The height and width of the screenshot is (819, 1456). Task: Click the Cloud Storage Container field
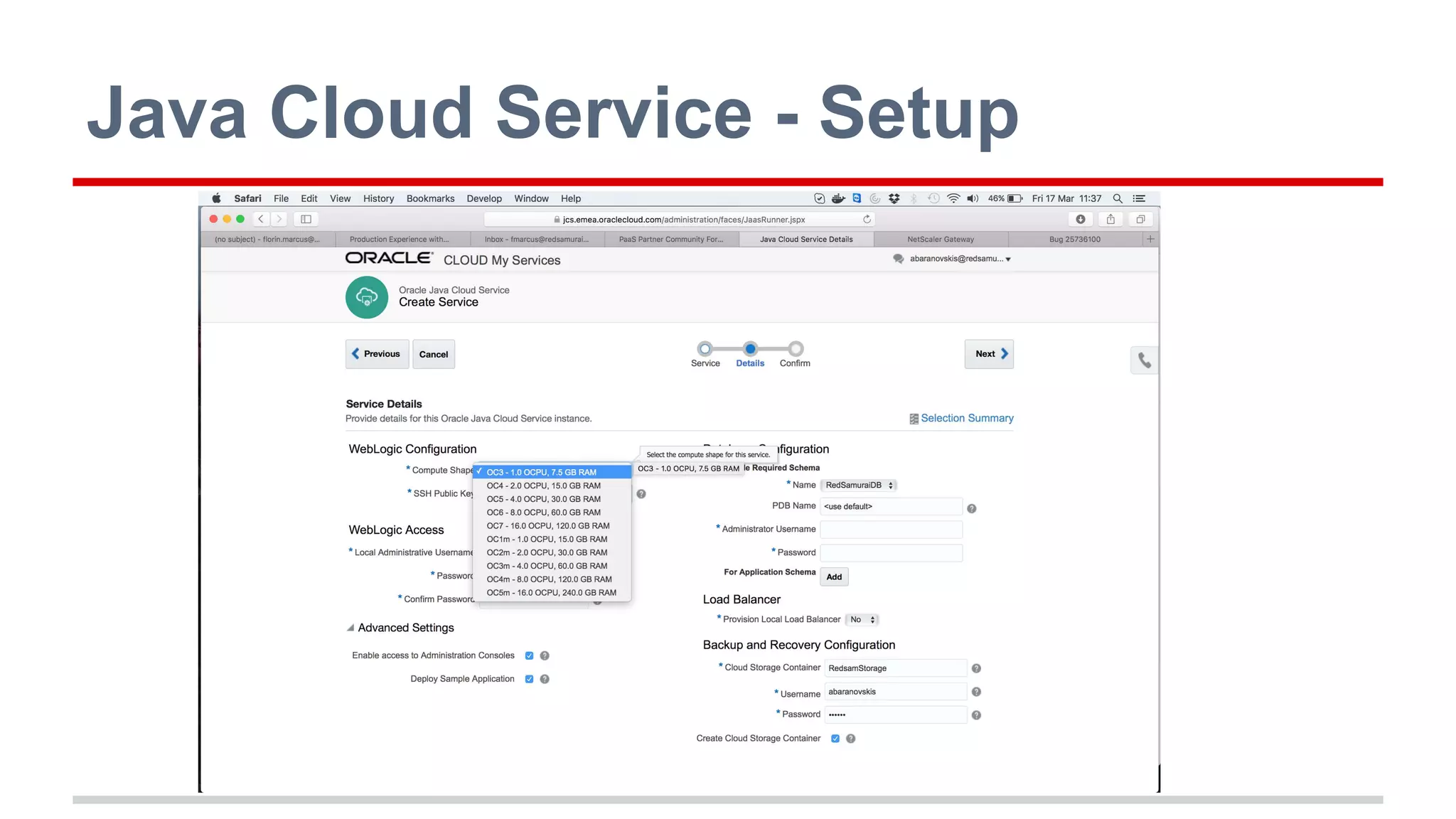coord(896,668)
